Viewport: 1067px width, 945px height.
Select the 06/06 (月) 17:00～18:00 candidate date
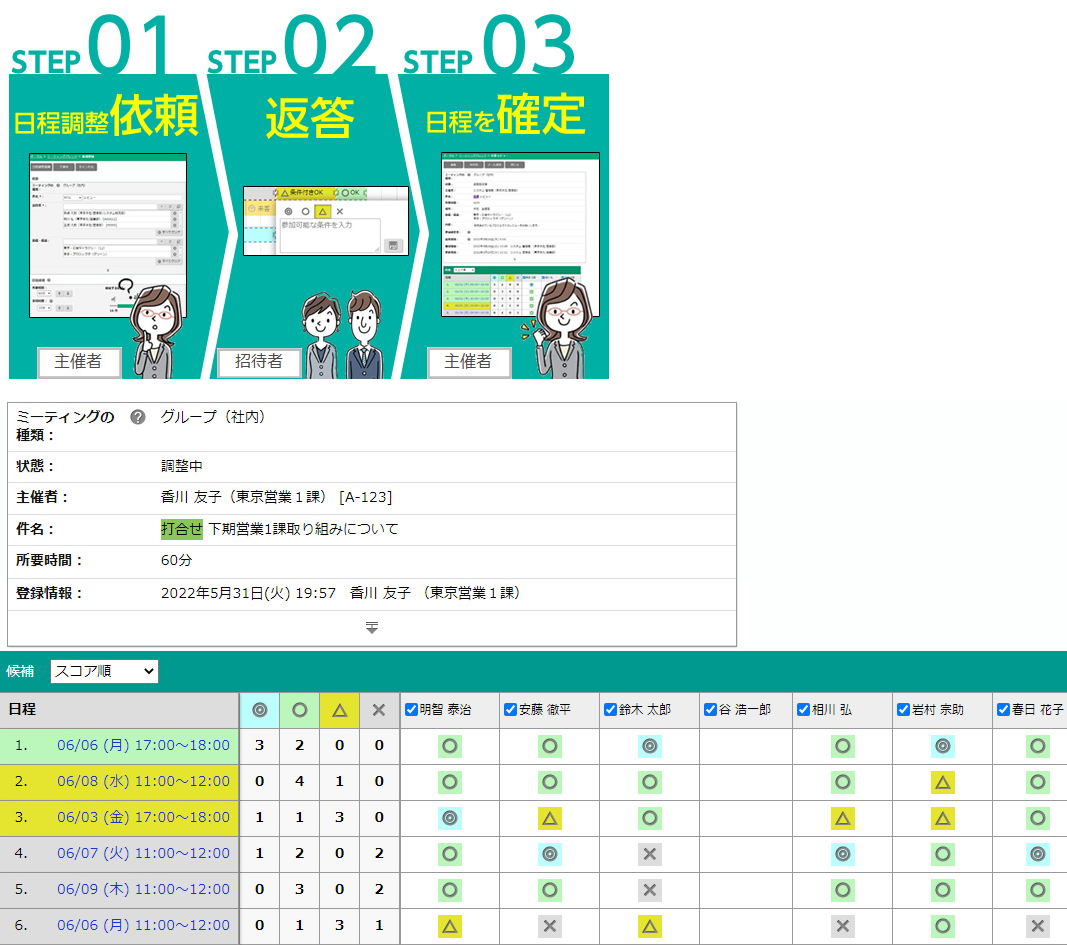[x=143, y=746]
